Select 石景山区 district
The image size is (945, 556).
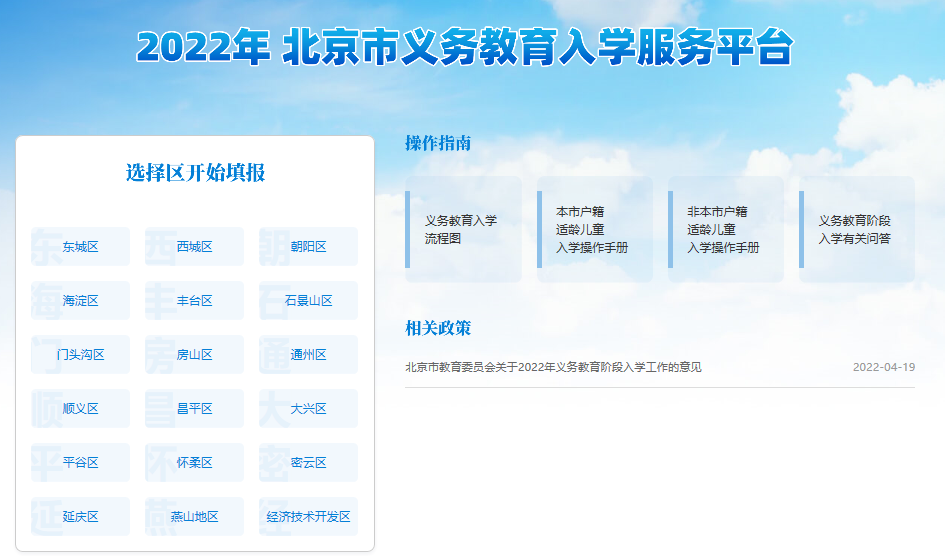point(308,301)
